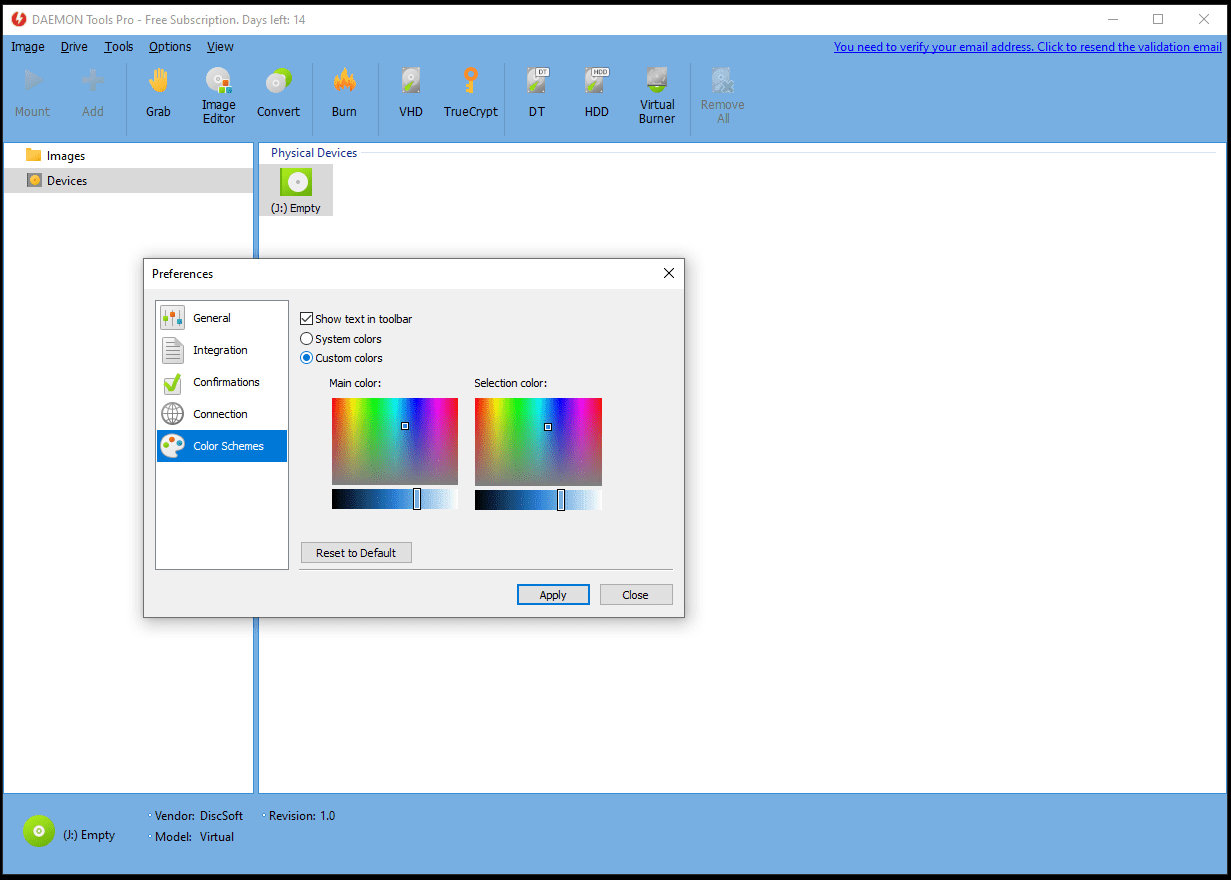Image resolution: width=1231 pixels, height=880 pixels.
Task: Open General preferences section
Action: [222, 318]
